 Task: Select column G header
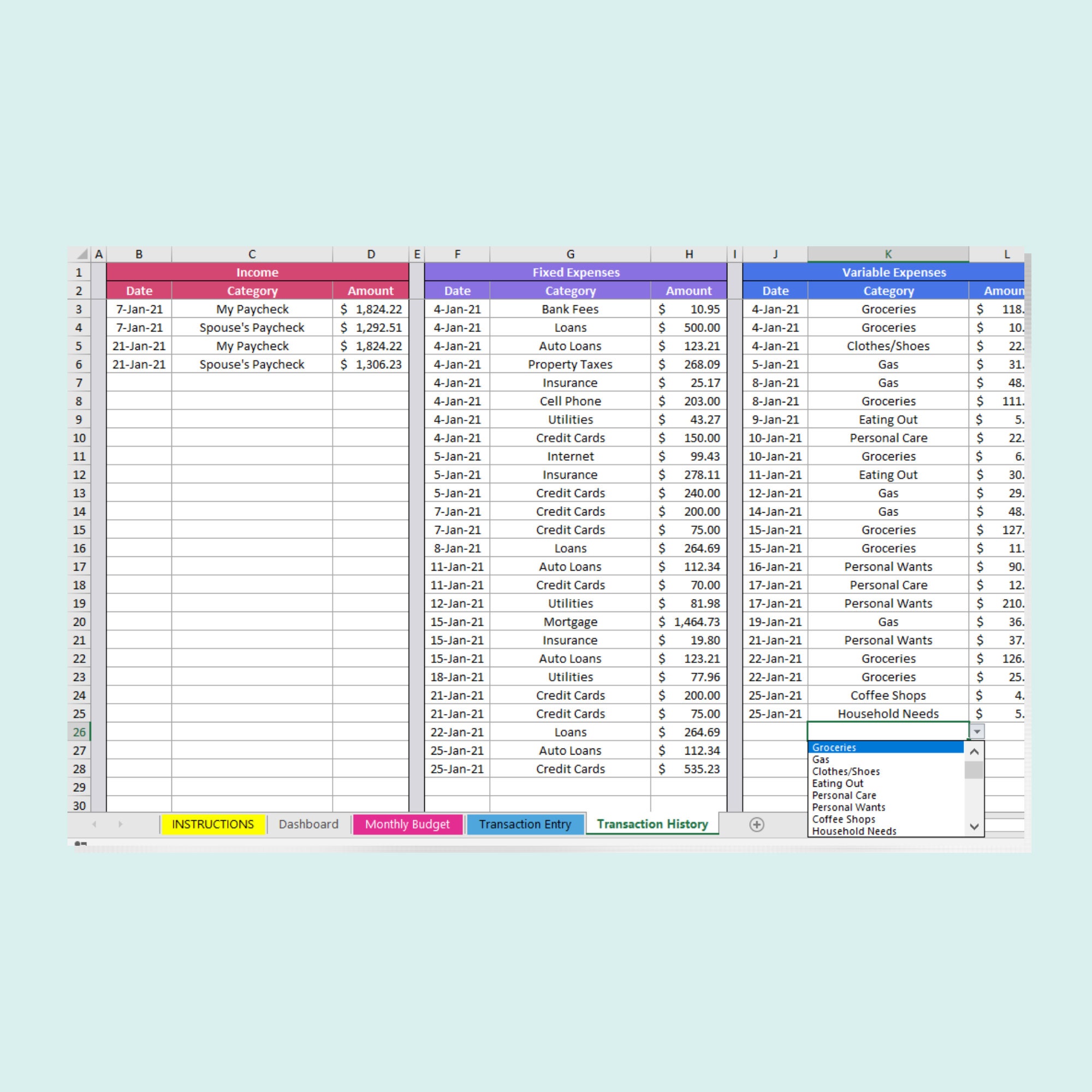[x=571, y=254]
